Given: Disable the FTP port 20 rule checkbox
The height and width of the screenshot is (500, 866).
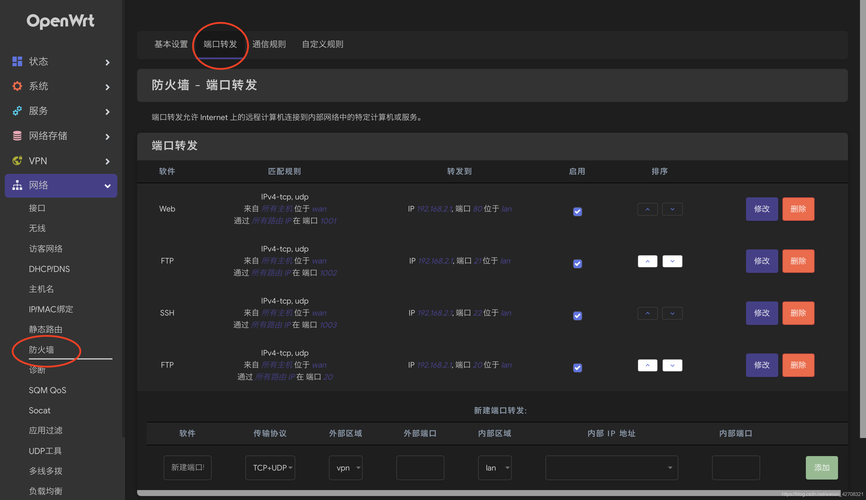Looking at the screenshot, I should 577,367.
